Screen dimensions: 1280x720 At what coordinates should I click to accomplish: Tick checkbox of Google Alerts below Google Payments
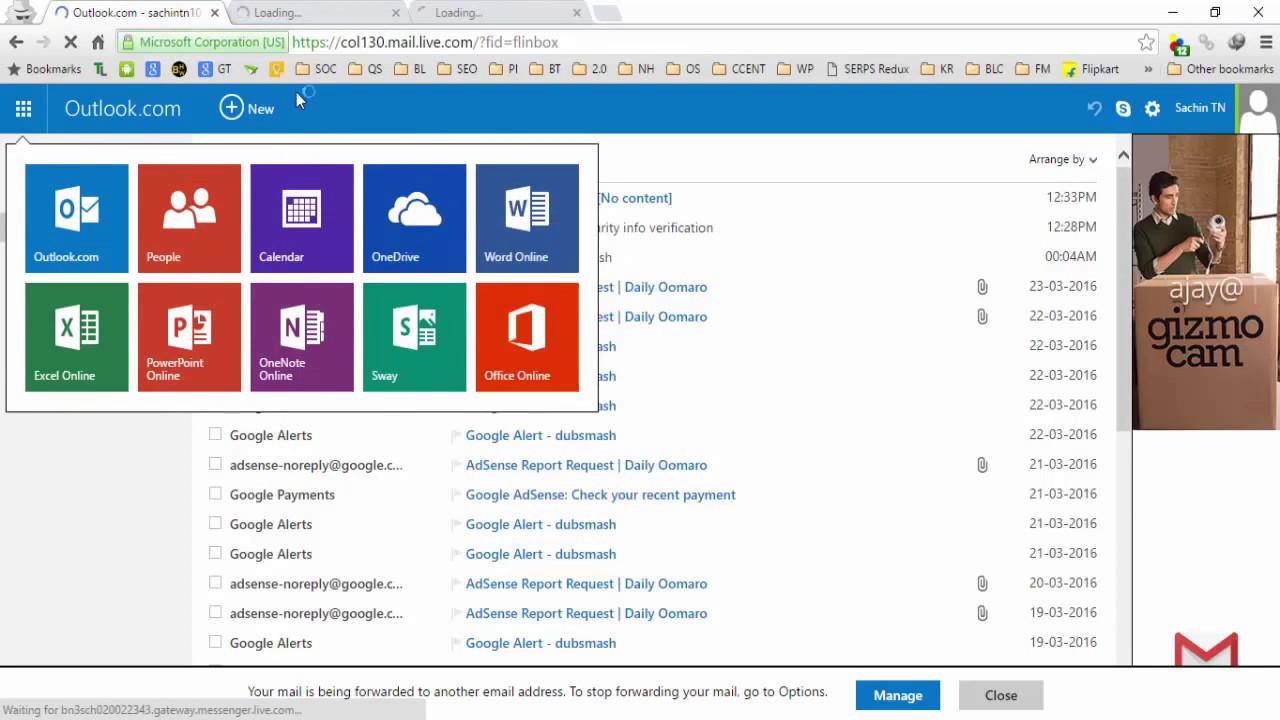[215, 523]
